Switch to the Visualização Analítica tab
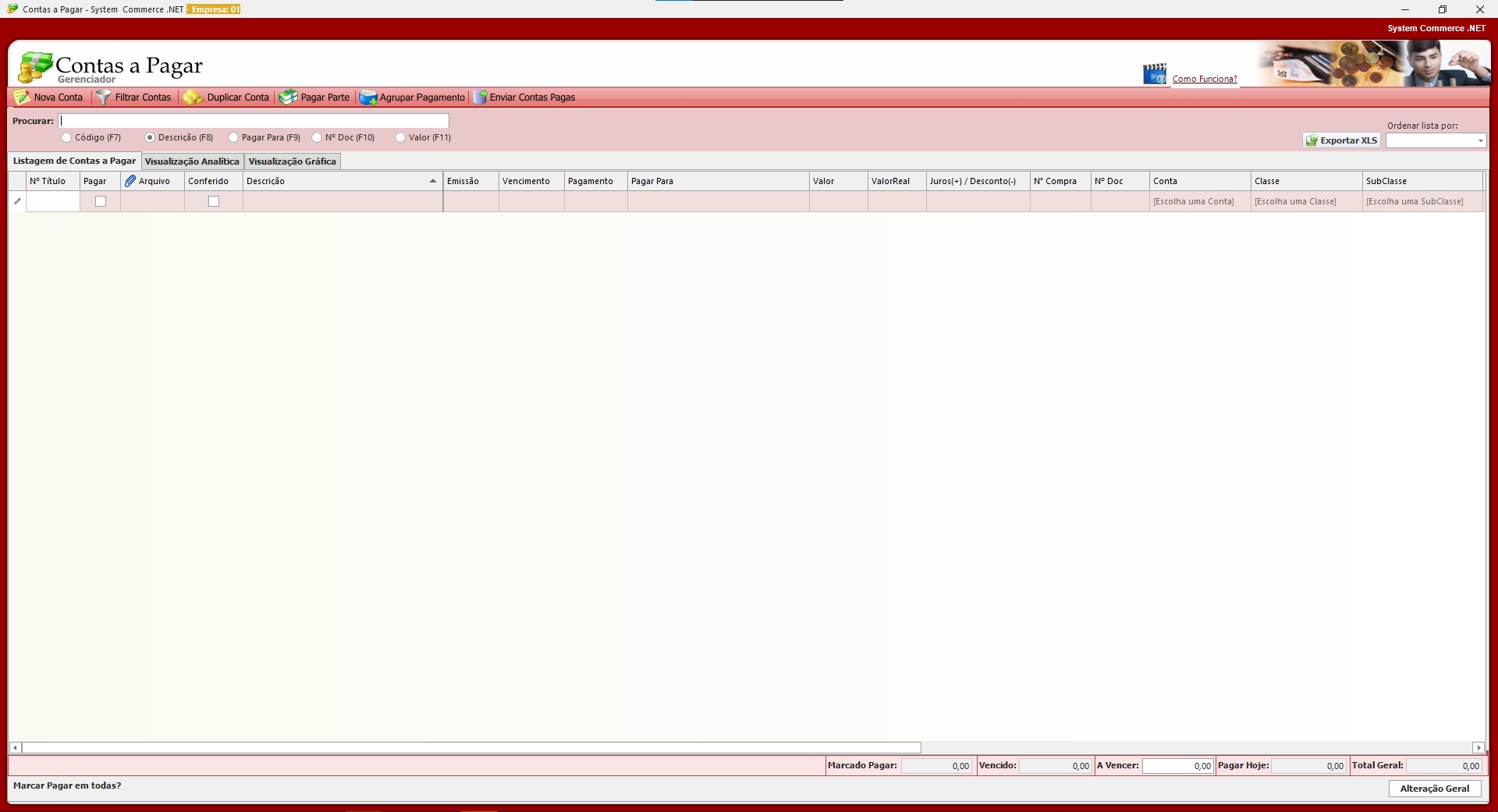1498x812 pixels. [192, 161]
